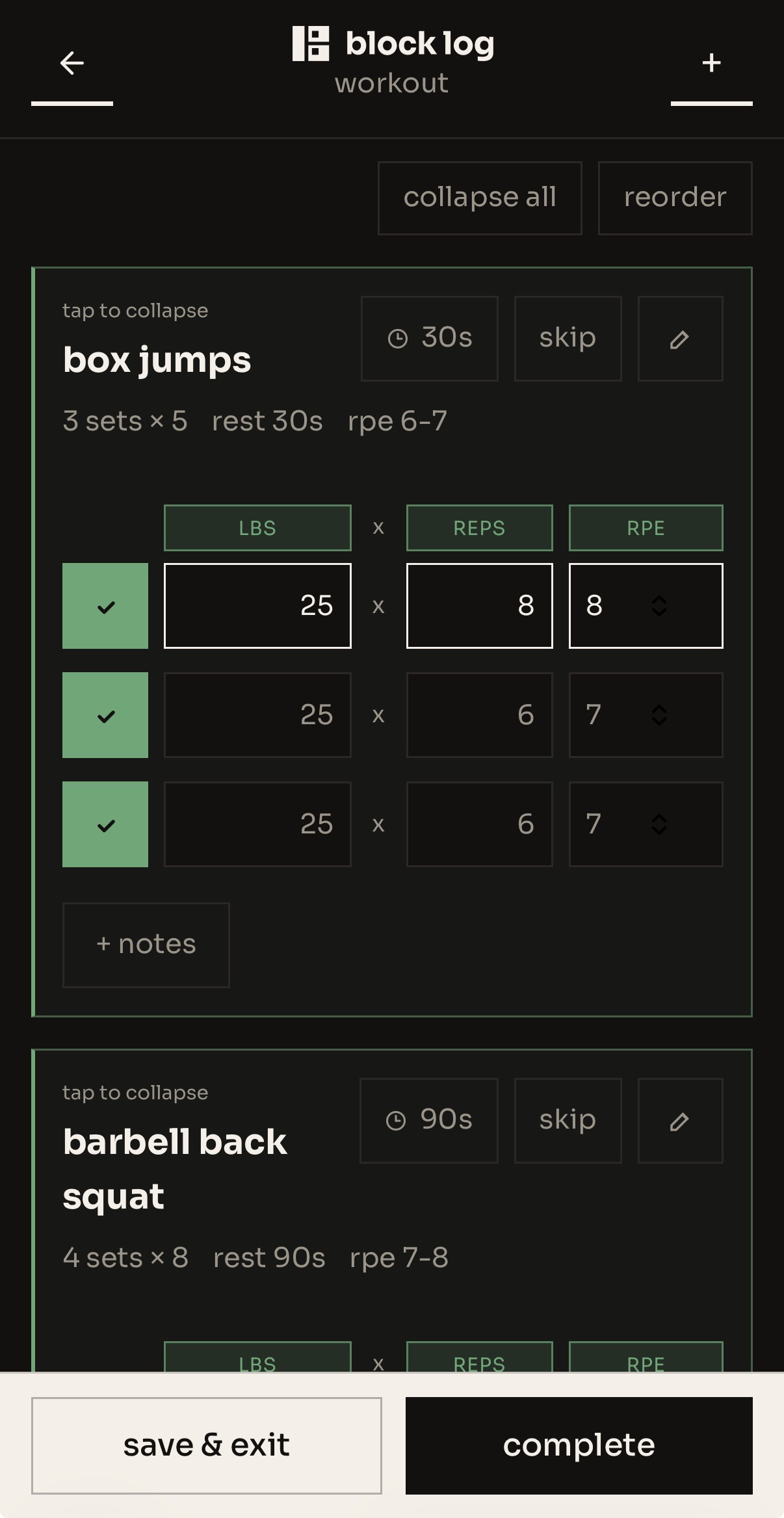Click the back arrow to leave workout
The height and width of the screenshot is (1518, 784).
pos(72,63)
